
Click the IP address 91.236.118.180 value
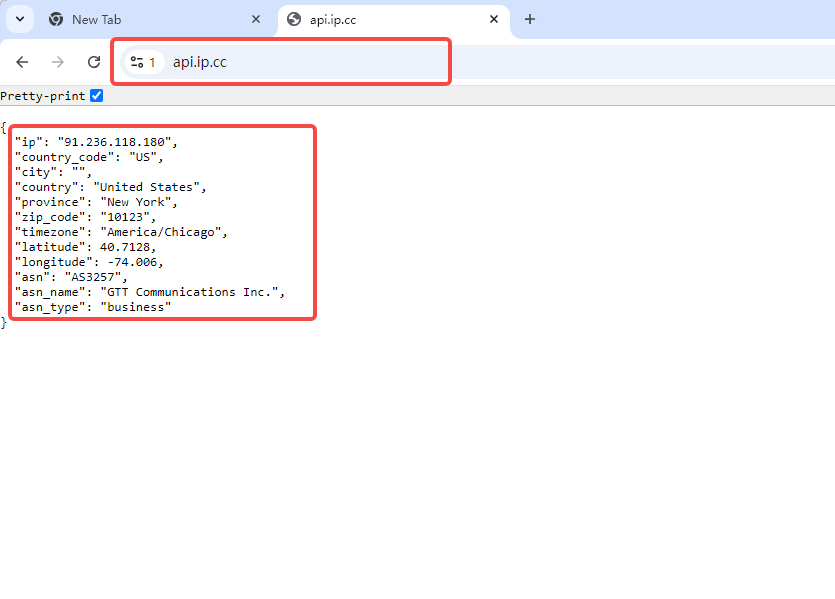tap(115, 142)
